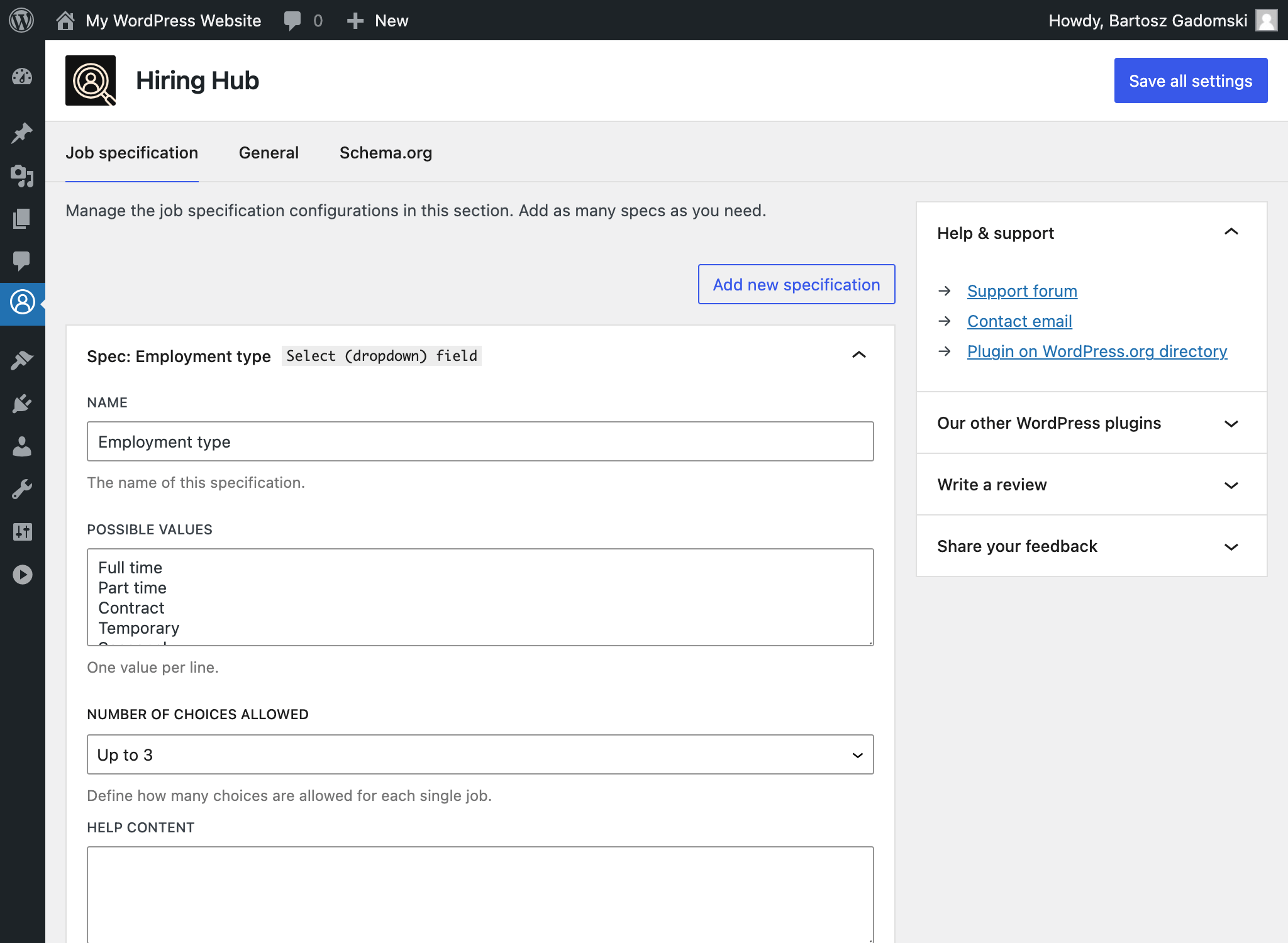Open the Comments sidebar icon

tap(22, 260)
